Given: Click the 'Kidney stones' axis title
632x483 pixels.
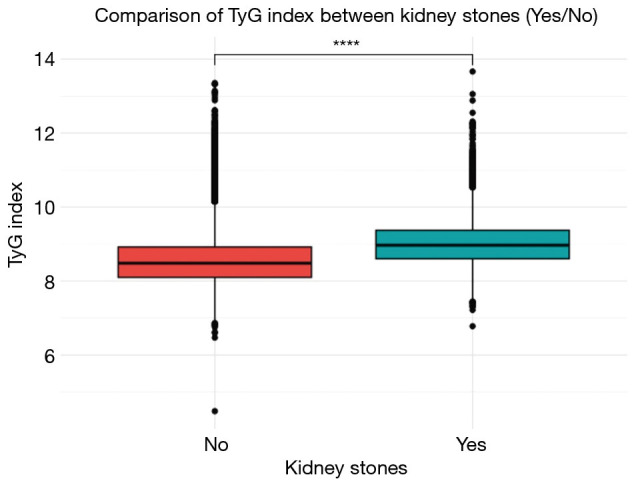Looking at the screenshot, I should [x=346, y=467].
